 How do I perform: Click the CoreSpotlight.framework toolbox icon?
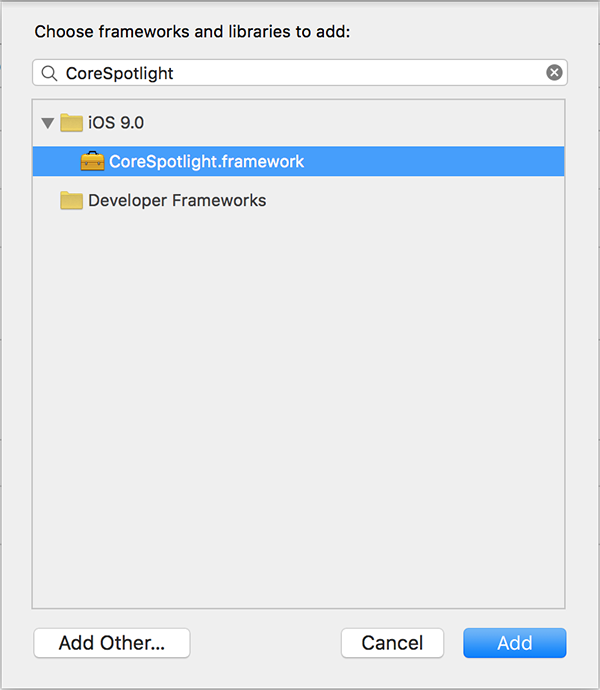(92, 161)
